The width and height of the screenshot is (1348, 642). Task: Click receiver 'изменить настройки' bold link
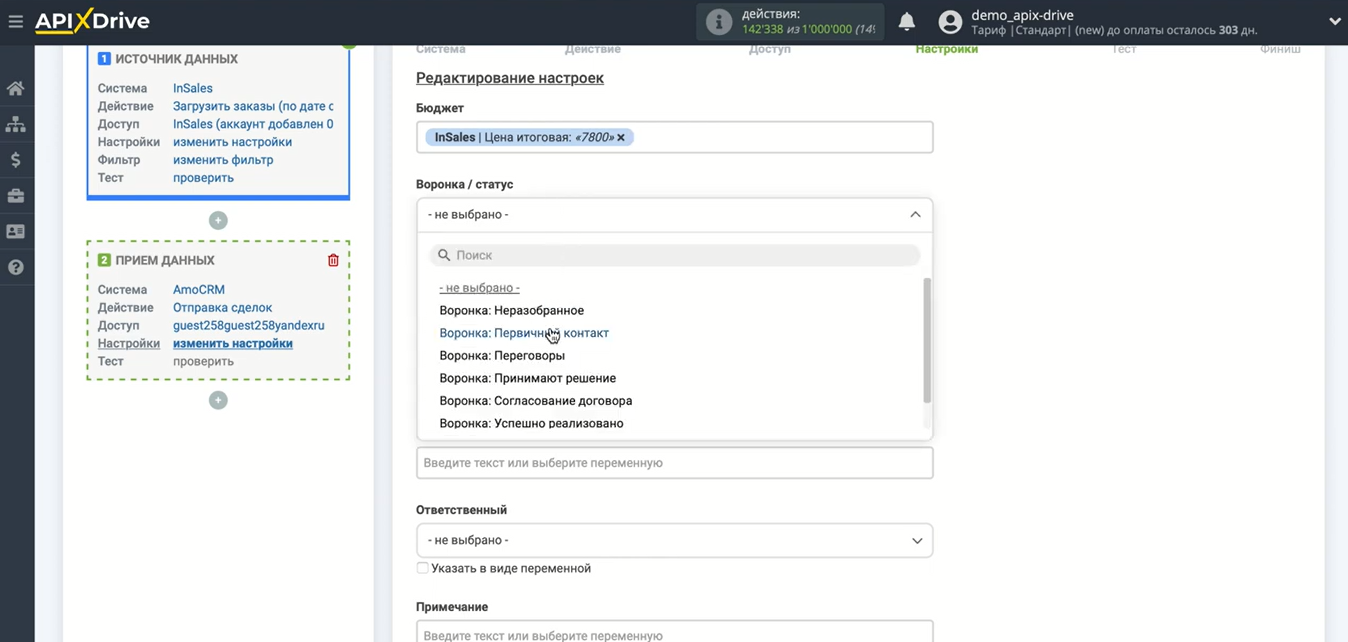pyautogui.click(x=233, y=343)
